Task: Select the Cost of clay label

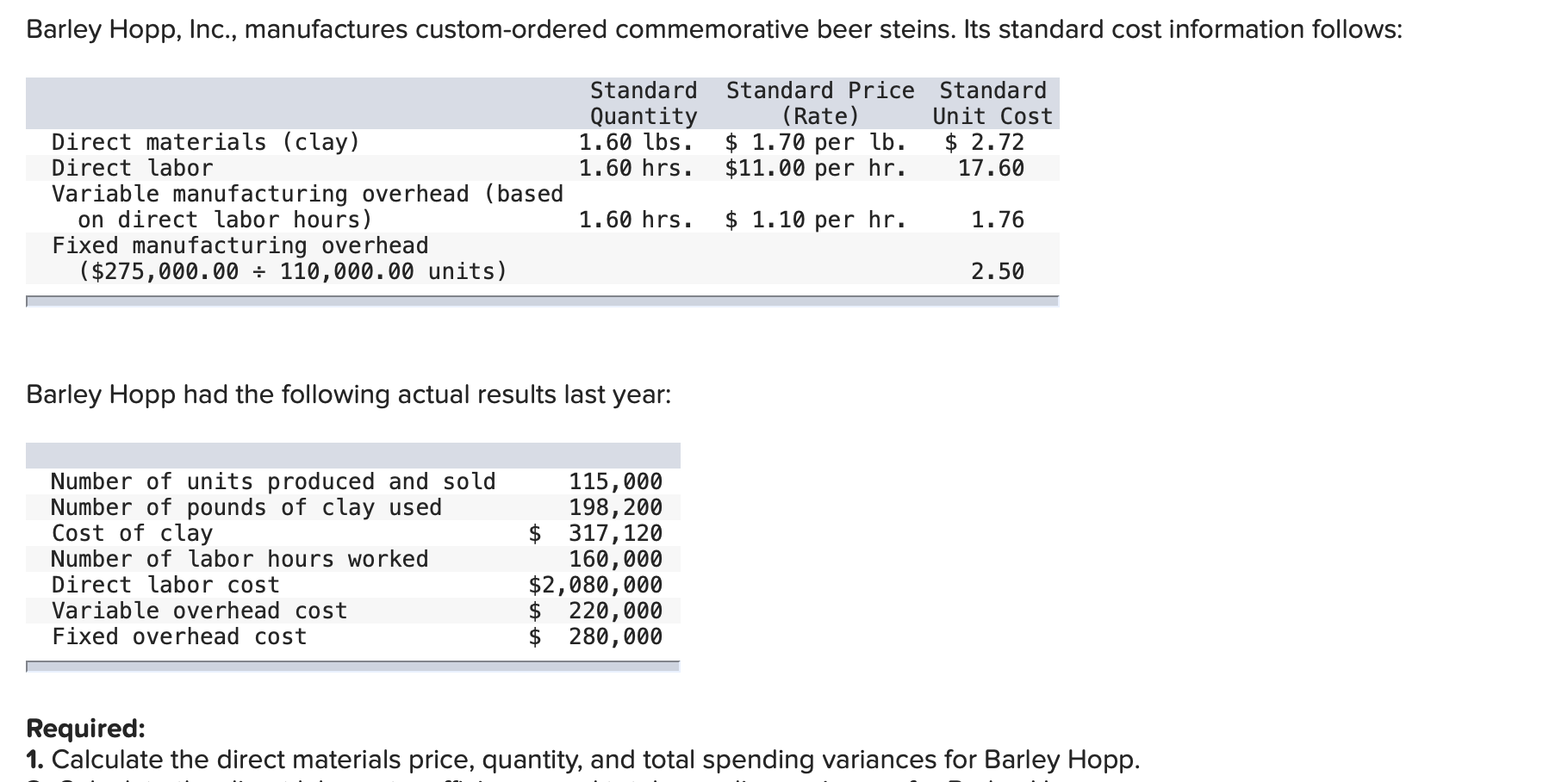Action: click(132, 533)
